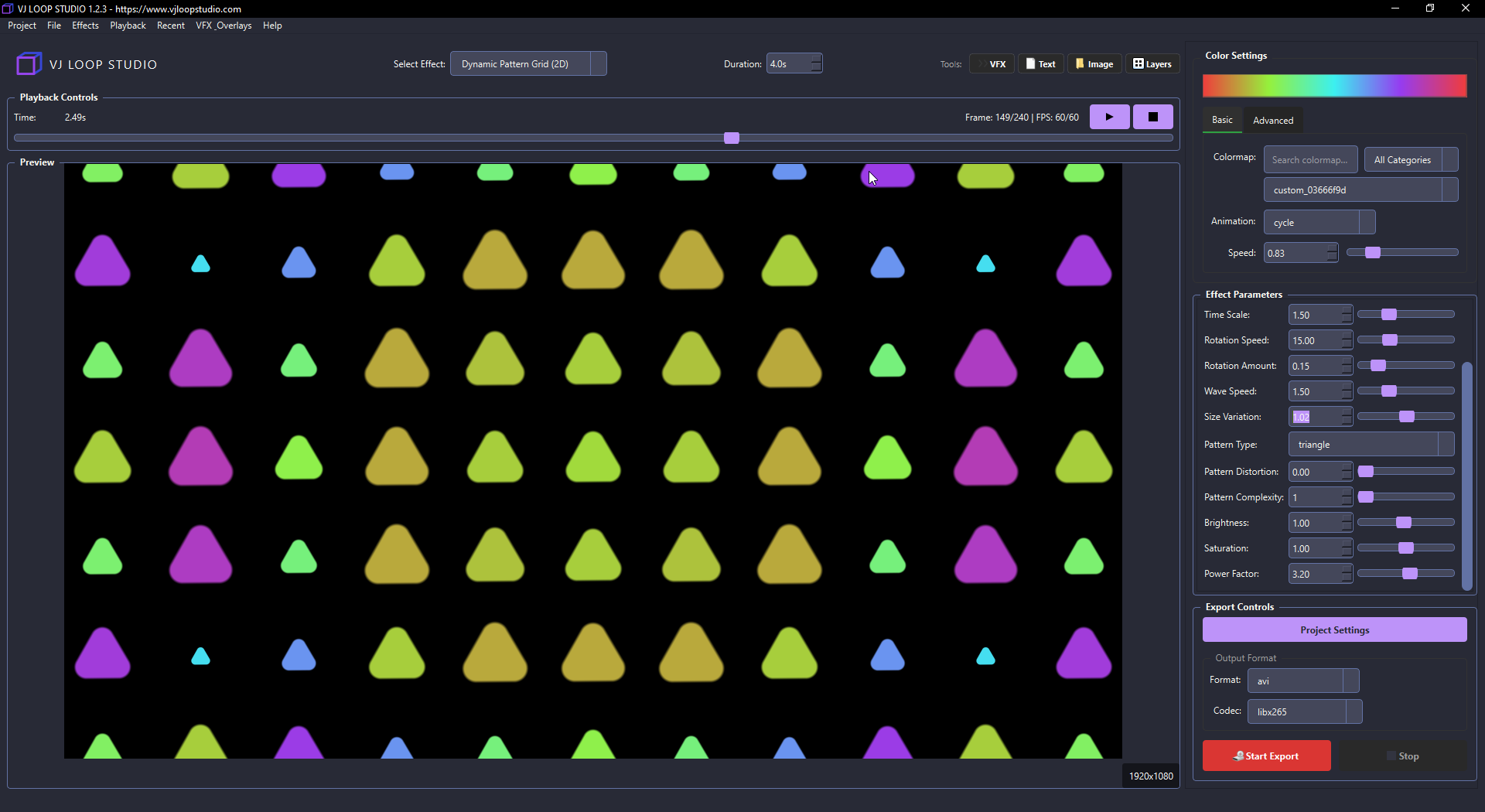Image resolution: width=1485 pixels, height=812 pixels.
Task: Open the Codec libx265 dropdown
Action: tap(1305, 711)
